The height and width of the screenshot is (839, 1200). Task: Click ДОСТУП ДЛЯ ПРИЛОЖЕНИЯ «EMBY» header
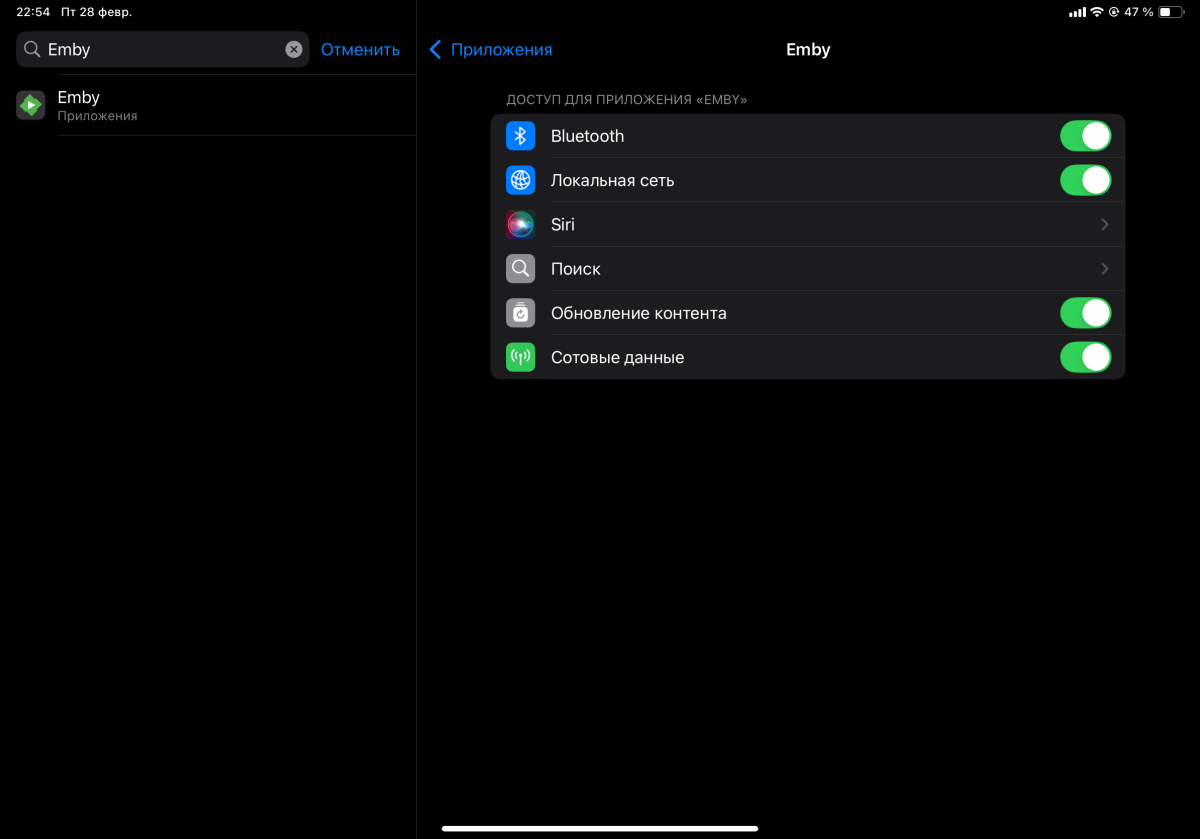[x=627, y=100]
